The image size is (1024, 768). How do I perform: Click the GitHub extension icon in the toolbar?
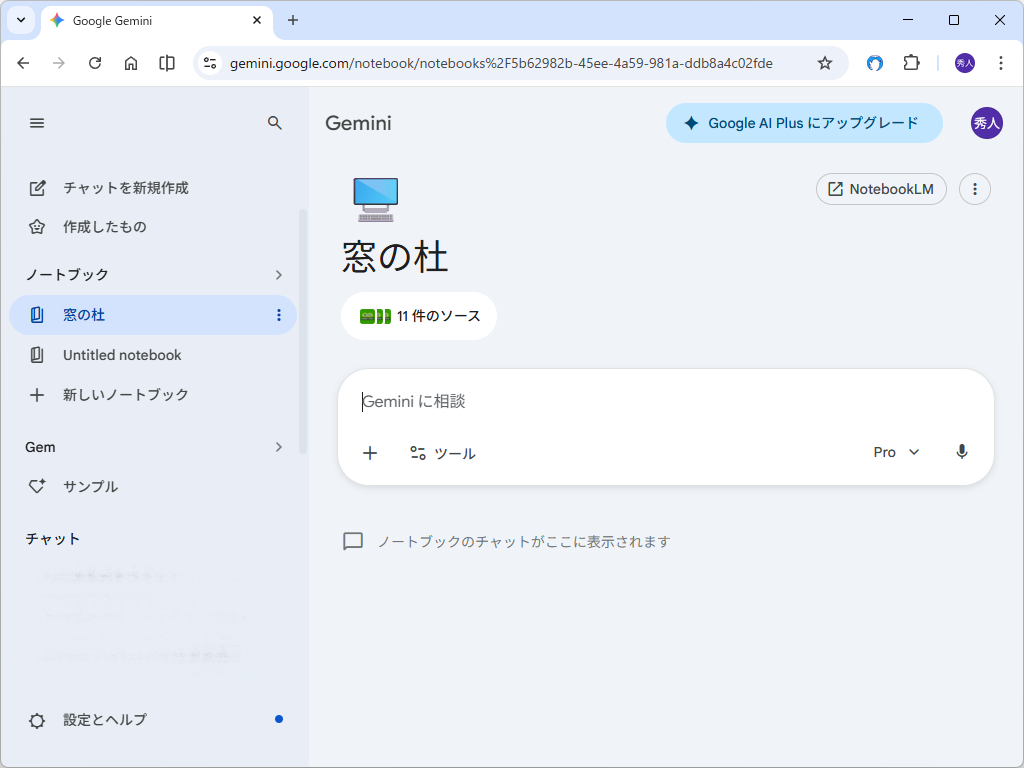(874, 62)
